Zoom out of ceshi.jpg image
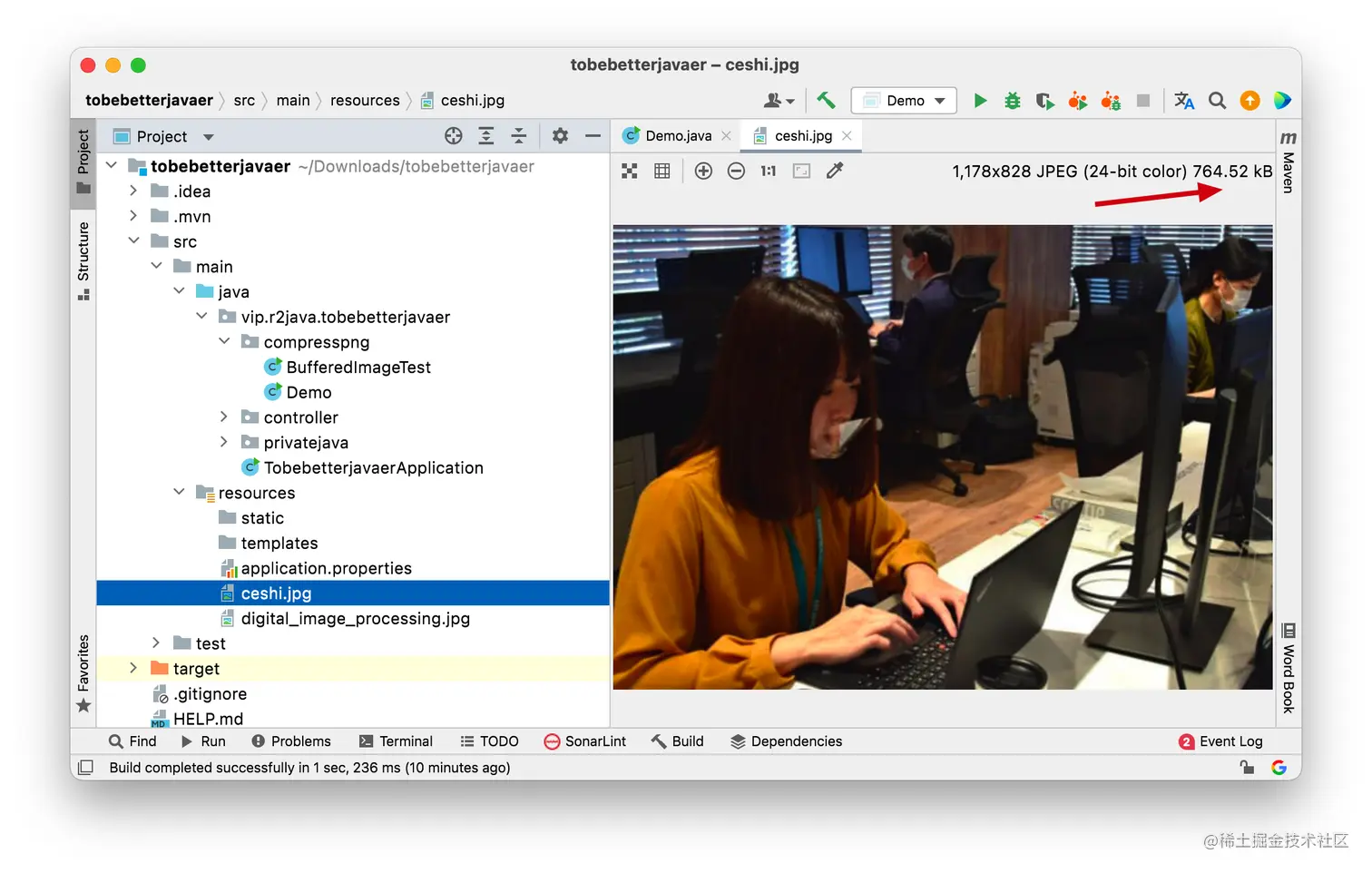Screen dimensions: 1372x873 tap(736, 171)
